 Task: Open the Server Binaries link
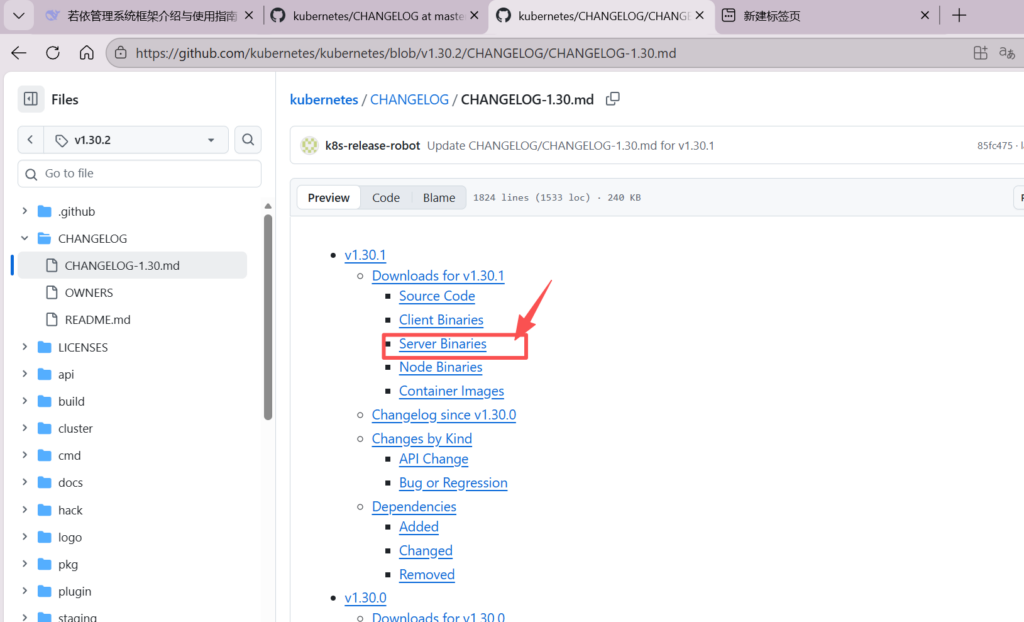[442, 344]
